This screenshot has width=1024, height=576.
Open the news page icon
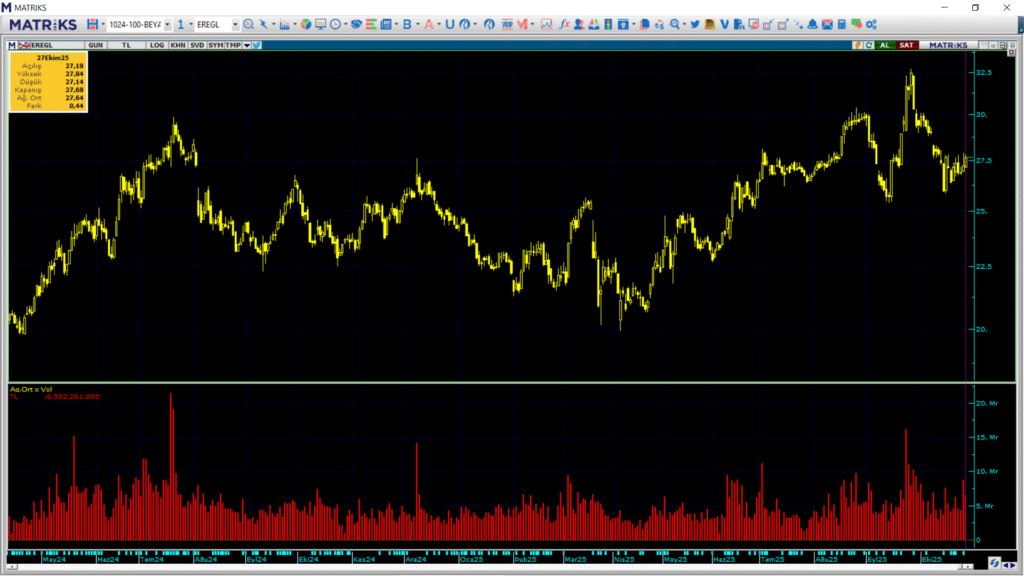(386, 24)
